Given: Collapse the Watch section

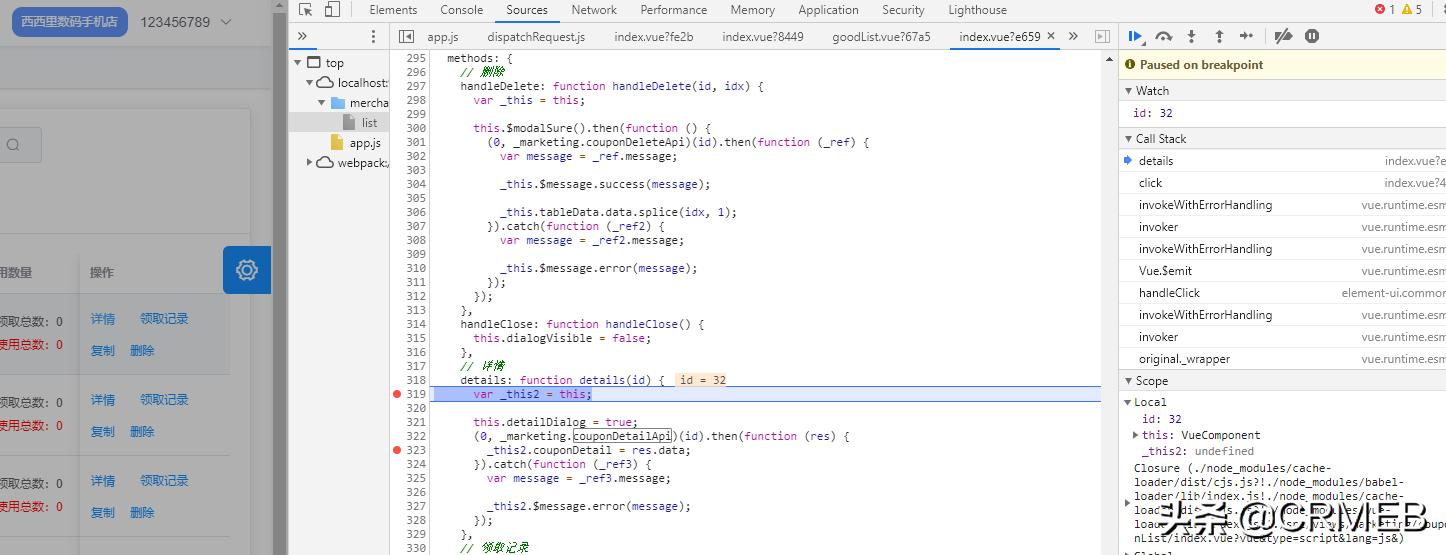Looking at the screenshot, I should point(1127,91).
